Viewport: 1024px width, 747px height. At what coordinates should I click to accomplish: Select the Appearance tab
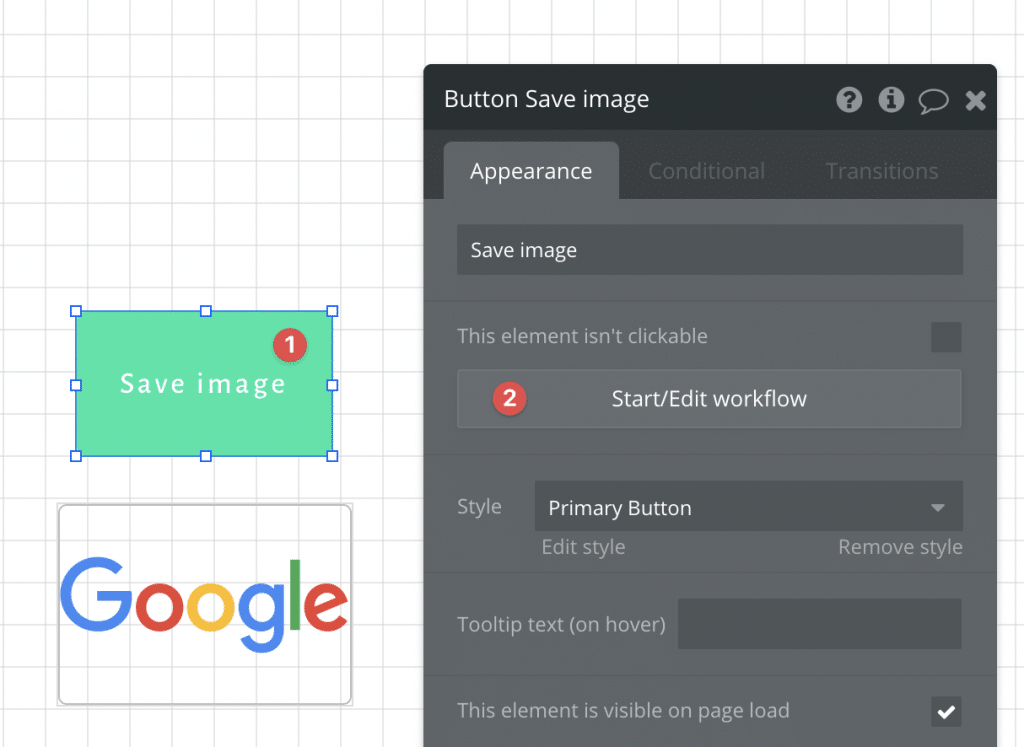click(530, 171)
